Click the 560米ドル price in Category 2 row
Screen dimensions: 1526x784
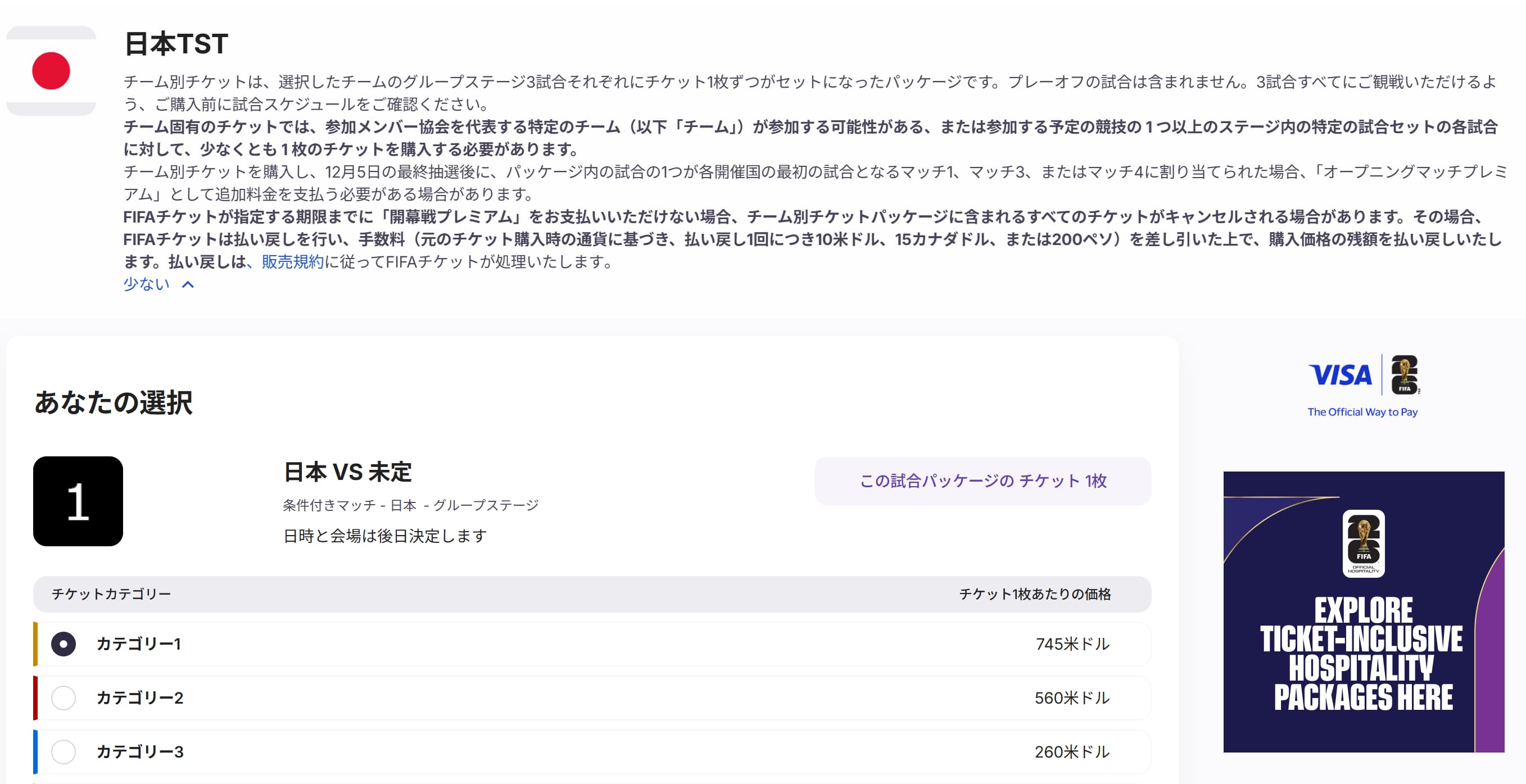(x=1072, y=697)
